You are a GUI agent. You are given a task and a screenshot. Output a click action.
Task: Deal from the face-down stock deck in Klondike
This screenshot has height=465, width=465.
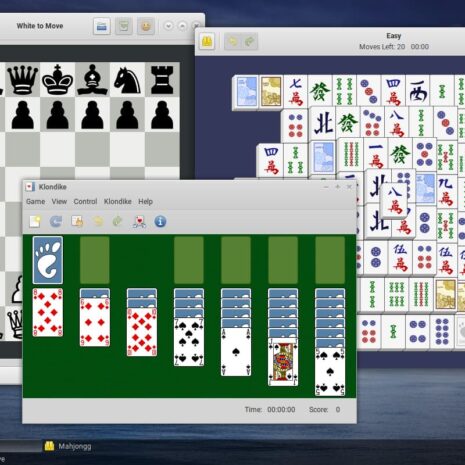[x=48, y=260]
